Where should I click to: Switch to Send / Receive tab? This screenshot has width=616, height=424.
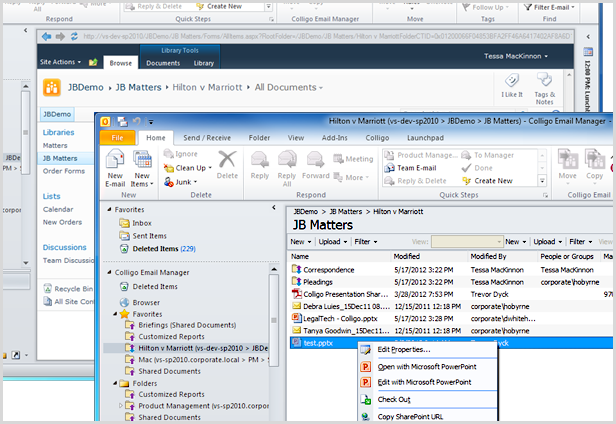coord(207,138)
